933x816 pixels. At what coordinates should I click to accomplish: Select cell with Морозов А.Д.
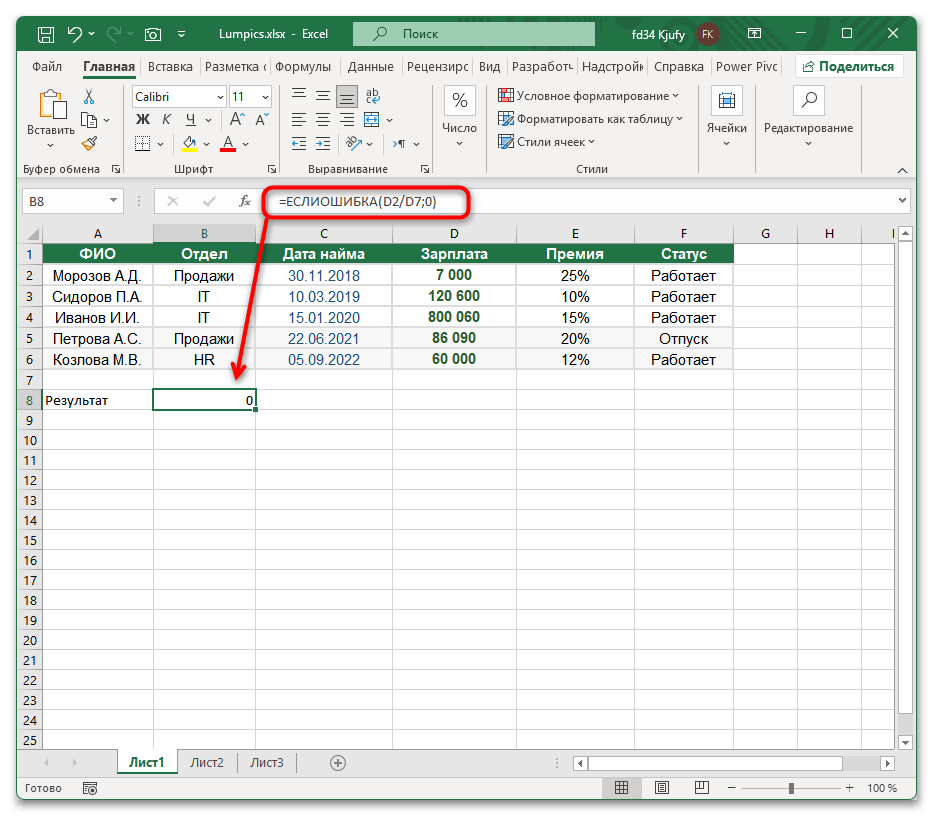point(97,276)
